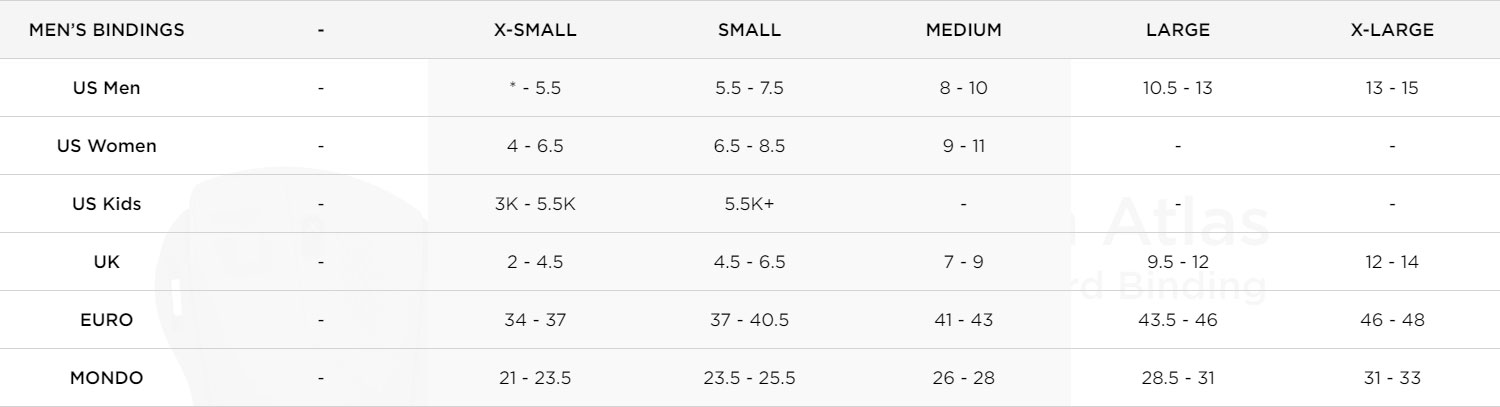
Task: Click the EURO X-Large value 46 - 48
Action: click(1392, 320)
